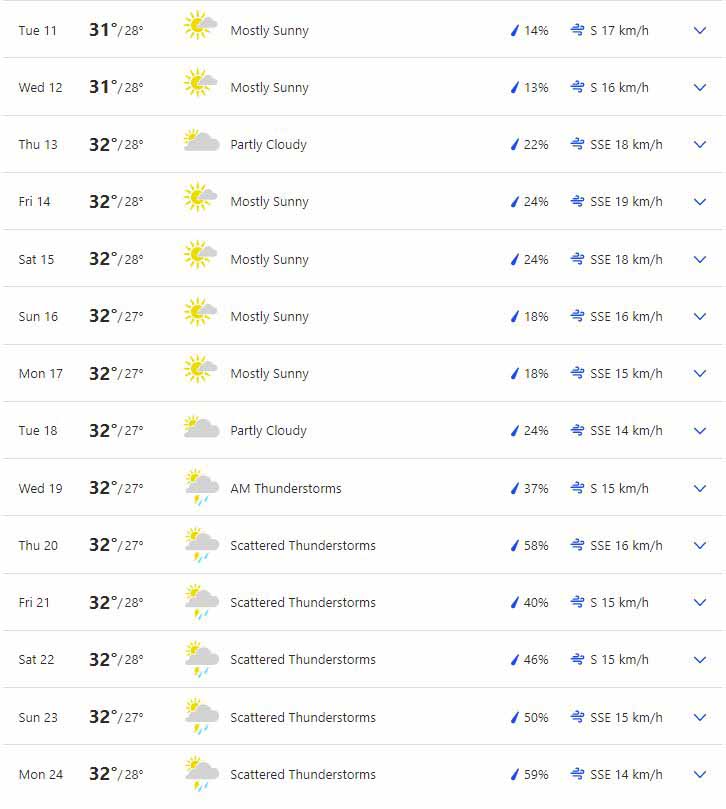
Task: Click the wind icon beside SSE 19 km/h
Action: pyautogui.click(x=577, y=201)
